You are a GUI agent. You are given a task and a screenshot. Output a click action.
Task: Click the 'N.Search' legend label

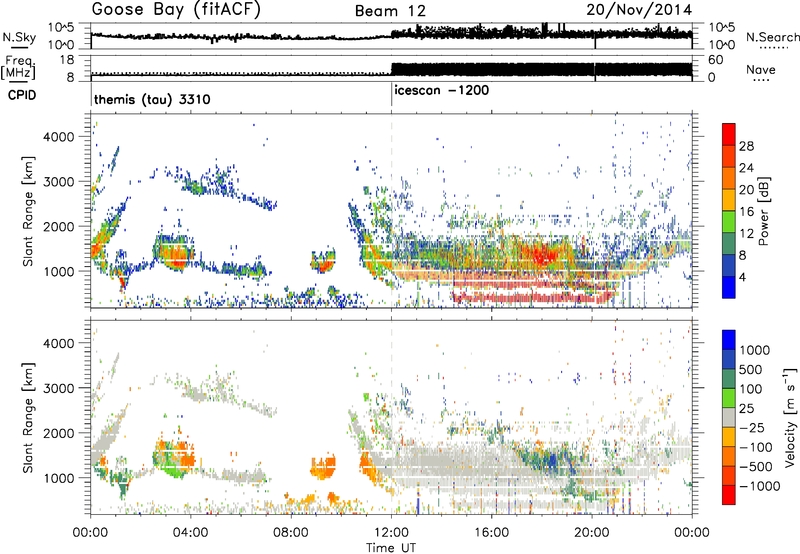(772, 37)
